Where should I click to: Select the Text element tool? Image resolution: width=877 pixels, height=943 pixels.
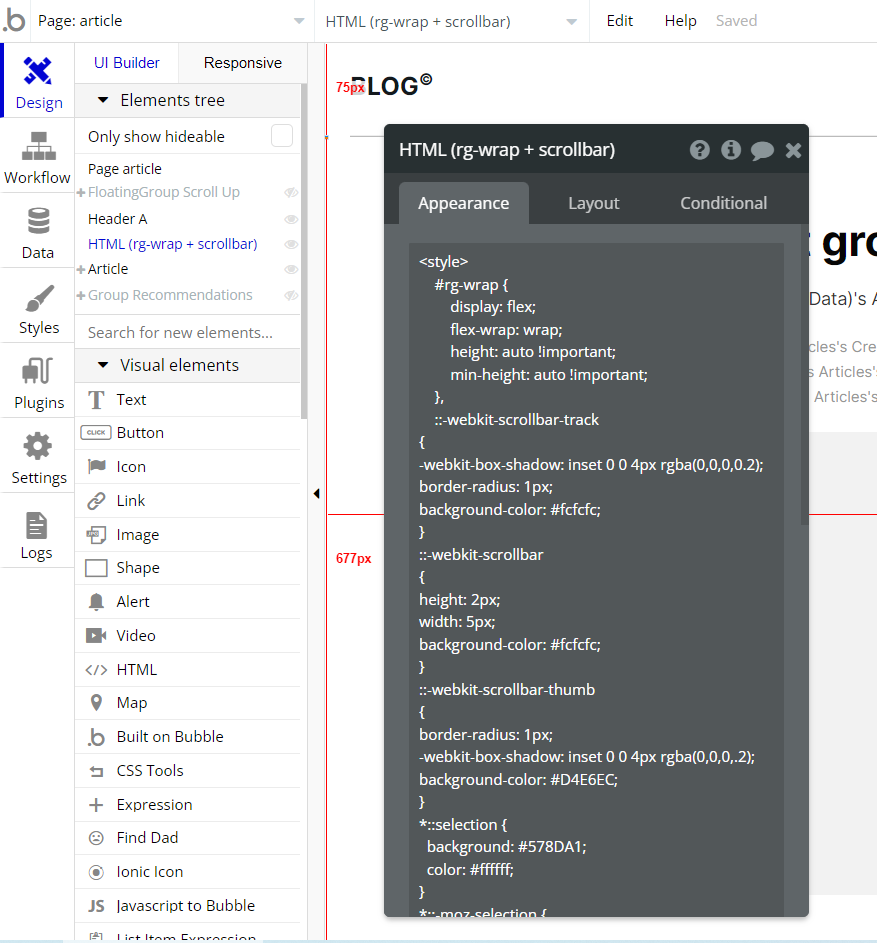click(188, 400)
